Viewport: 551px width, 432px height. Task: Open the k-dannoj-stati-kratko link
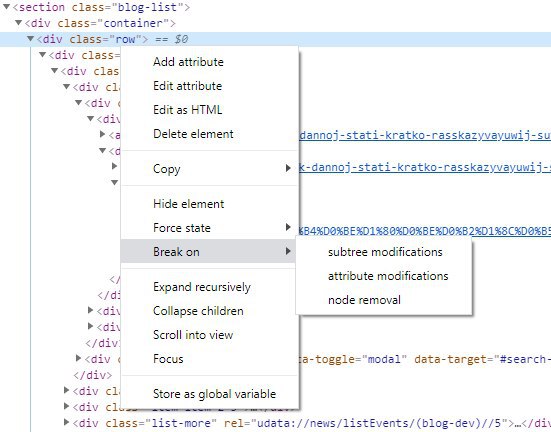425,167
